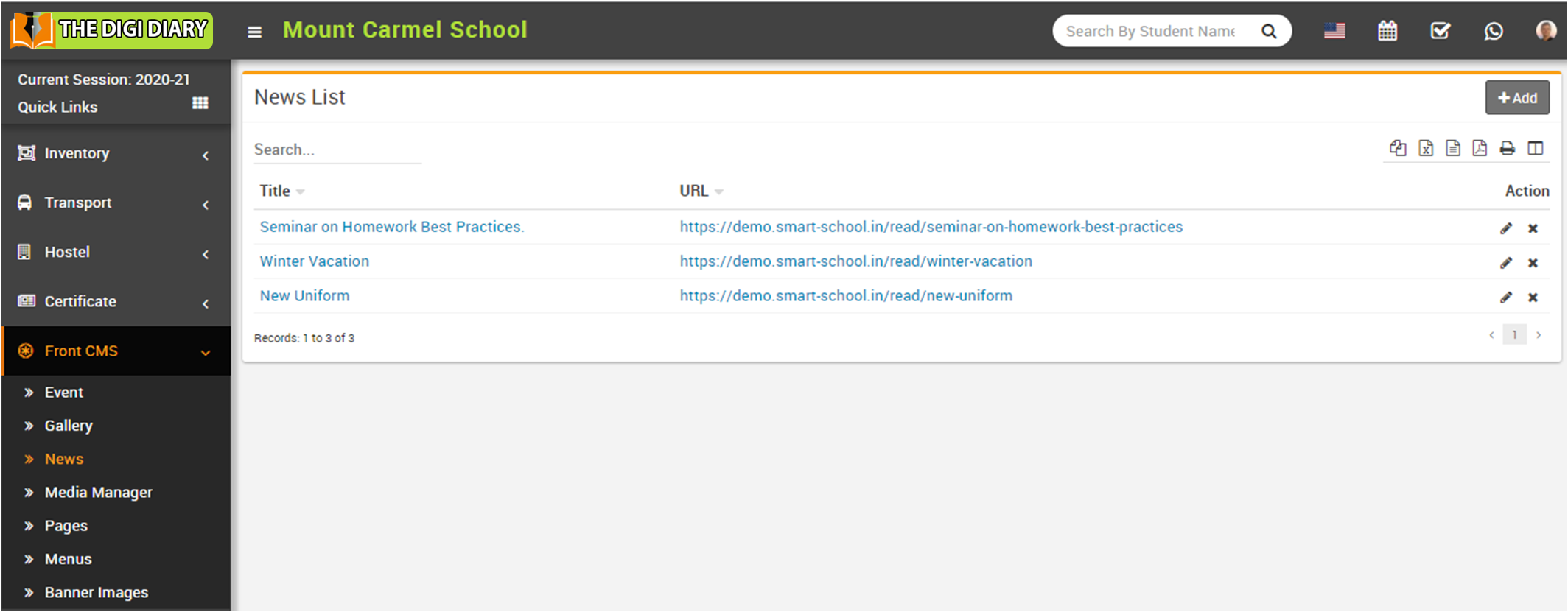The width and height of the screenshot is (1568, 612).
Task: Print the news list
Action: 1508,148
